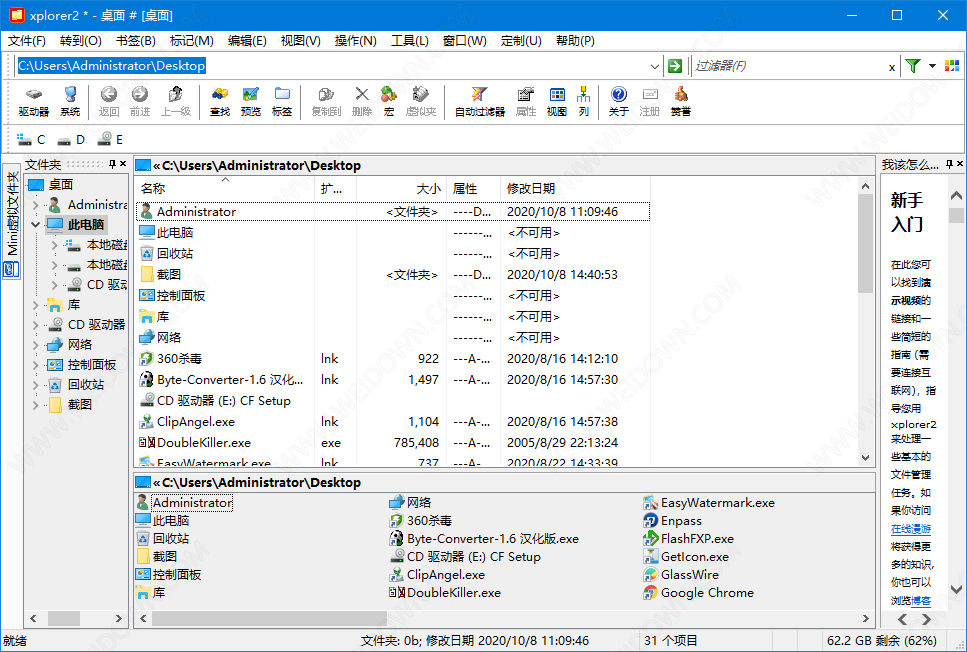Expand the 控制面板 tree node
This screenshot has height=652, width=967.
tap(35, 365)
